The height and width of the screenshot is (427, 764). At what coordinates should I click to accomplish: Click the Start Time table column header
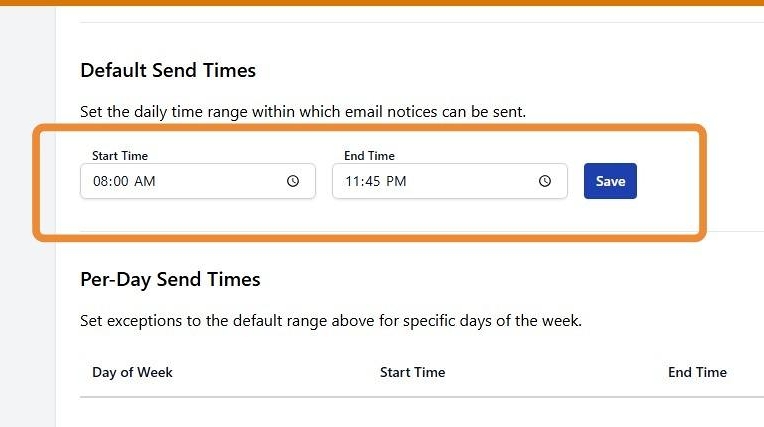pyautogui.click(x=412, y=372)
